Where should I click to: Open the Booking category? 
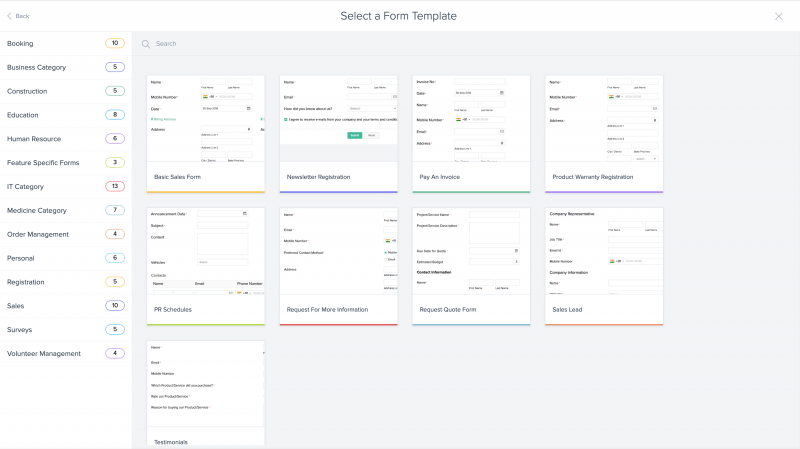pyautogui.click(x=22, y=44)
